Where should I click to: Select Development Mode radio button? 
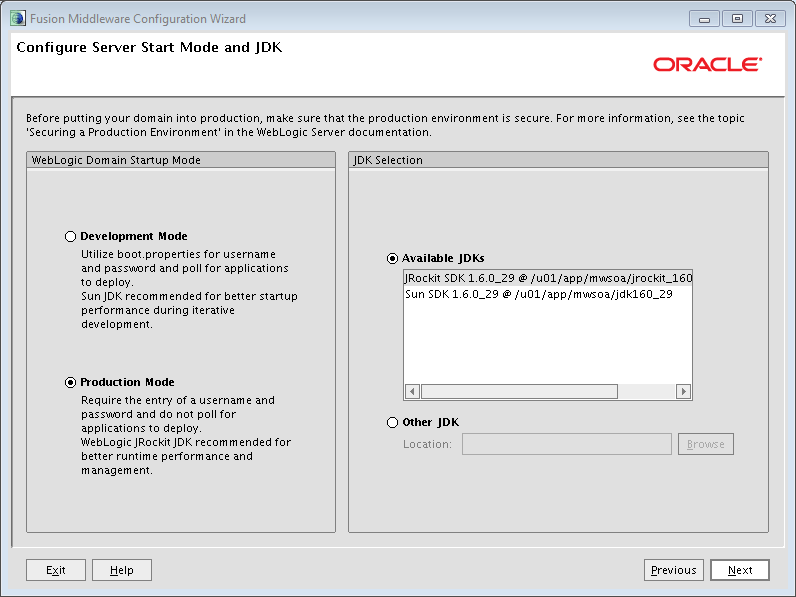71,237
